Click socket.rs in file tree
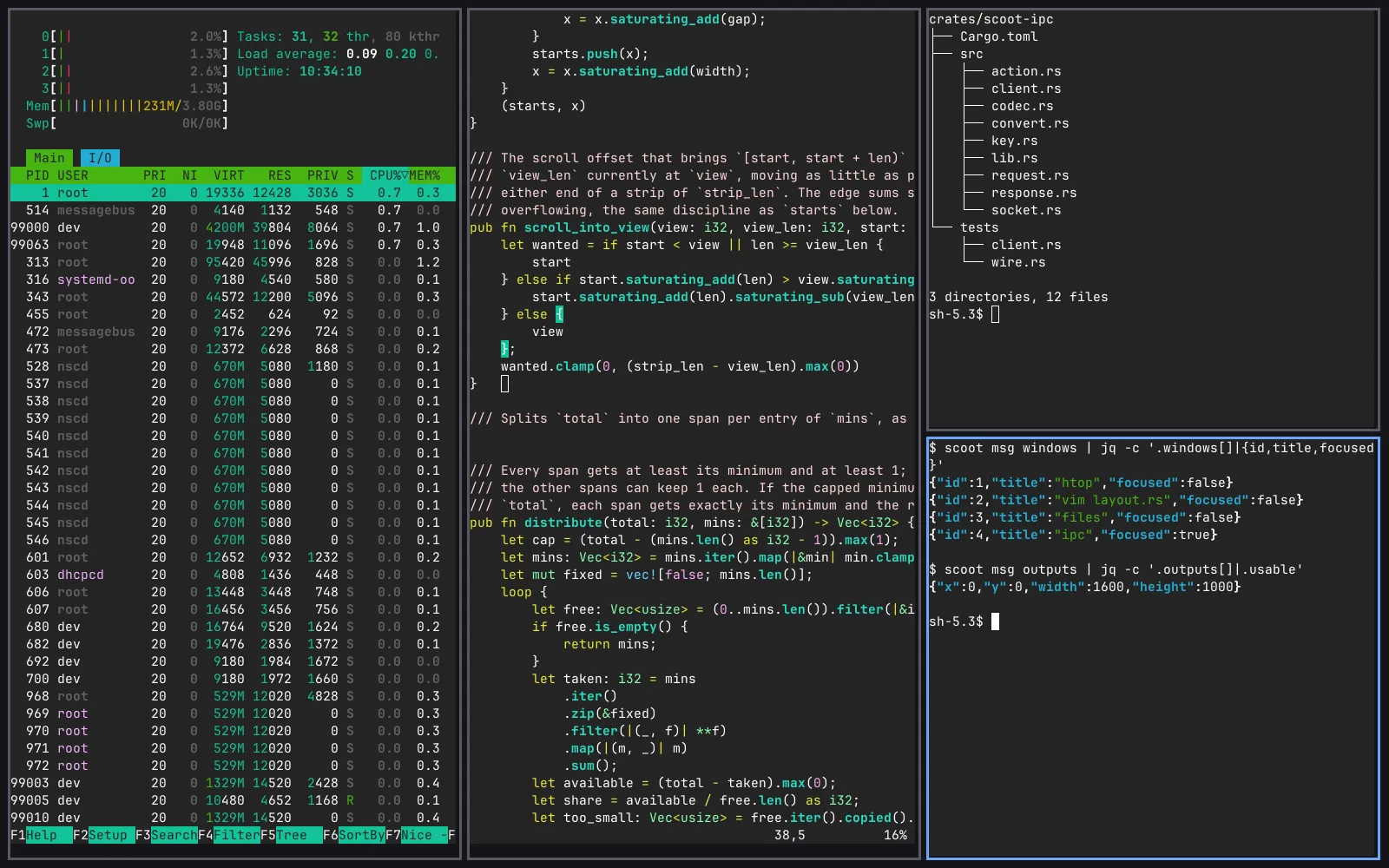Viewport: 1389px width, 868px height. point(1026,210)
